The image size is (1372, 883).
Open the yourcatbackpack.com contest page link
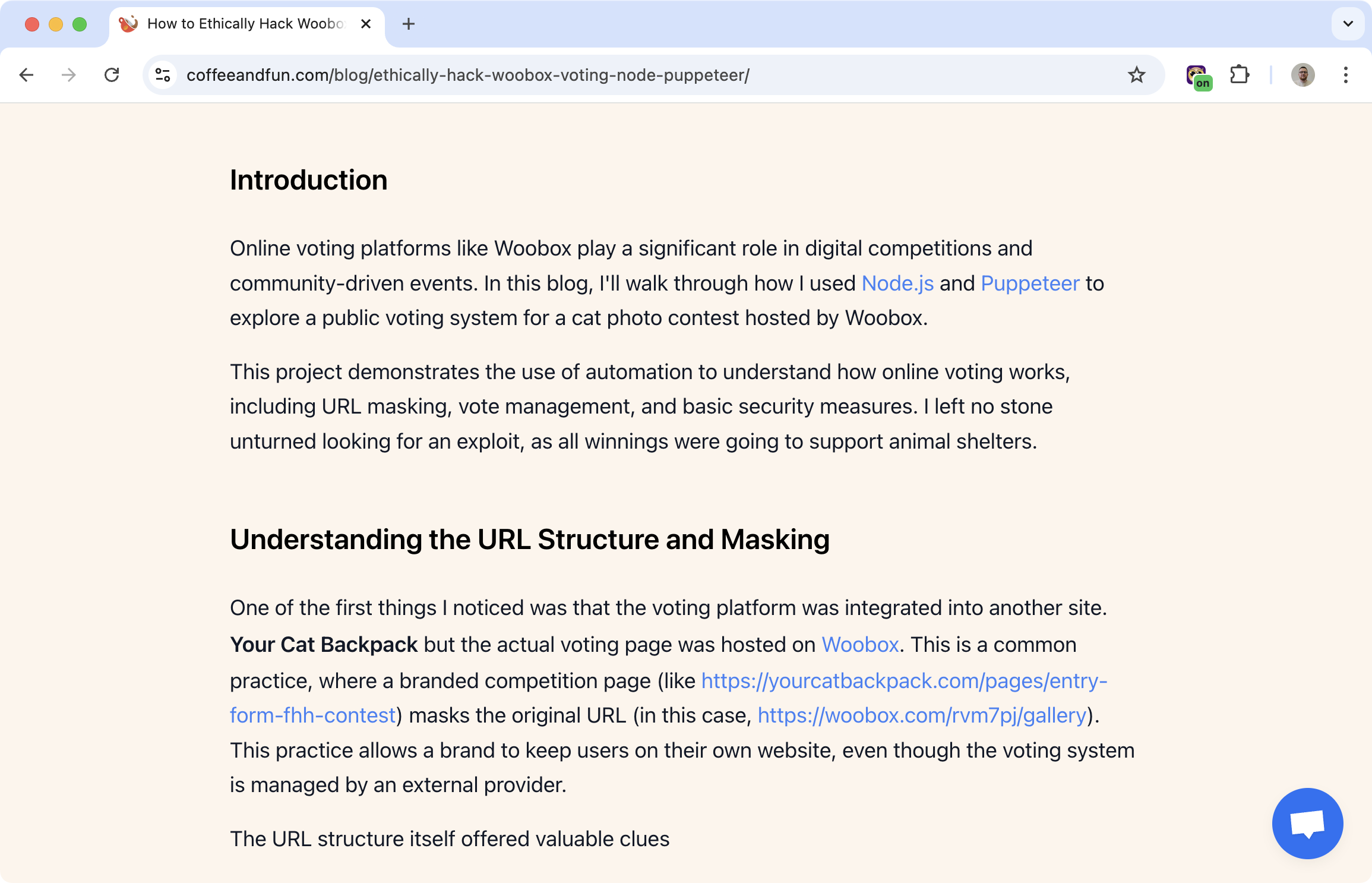[x=903, y=681]
